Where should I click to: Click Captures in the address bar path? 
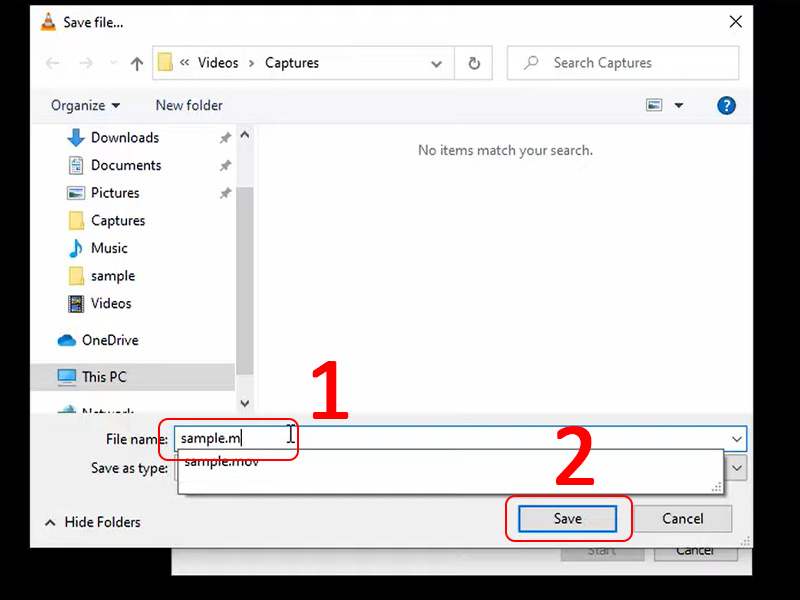point(291,62)
